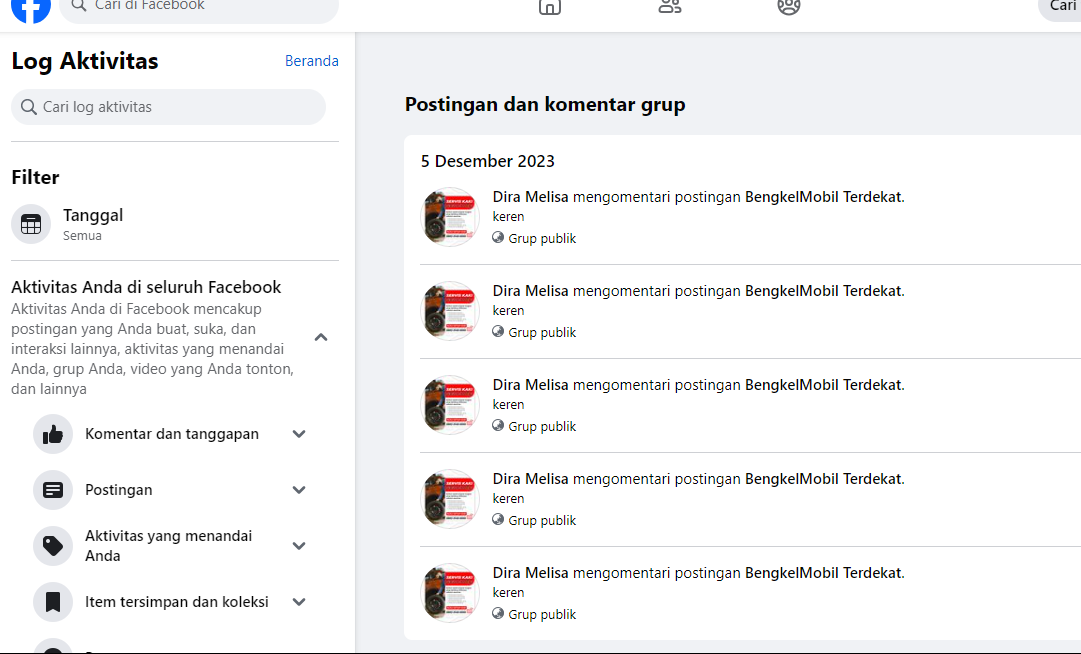Click the second activity's post thumbnail

(450, 311)
